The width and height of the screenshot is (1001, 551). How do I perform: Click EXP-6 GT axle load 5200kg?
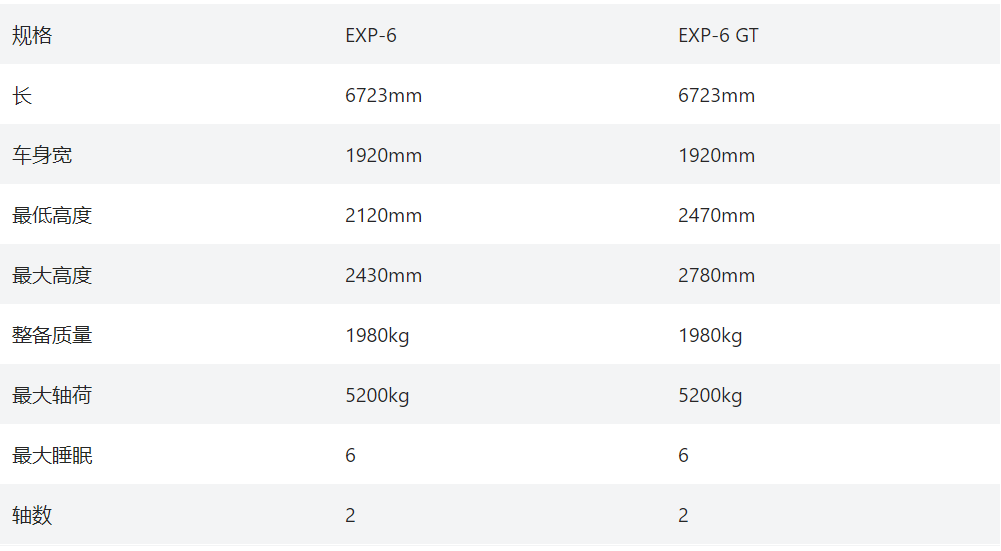click(710, 396)
